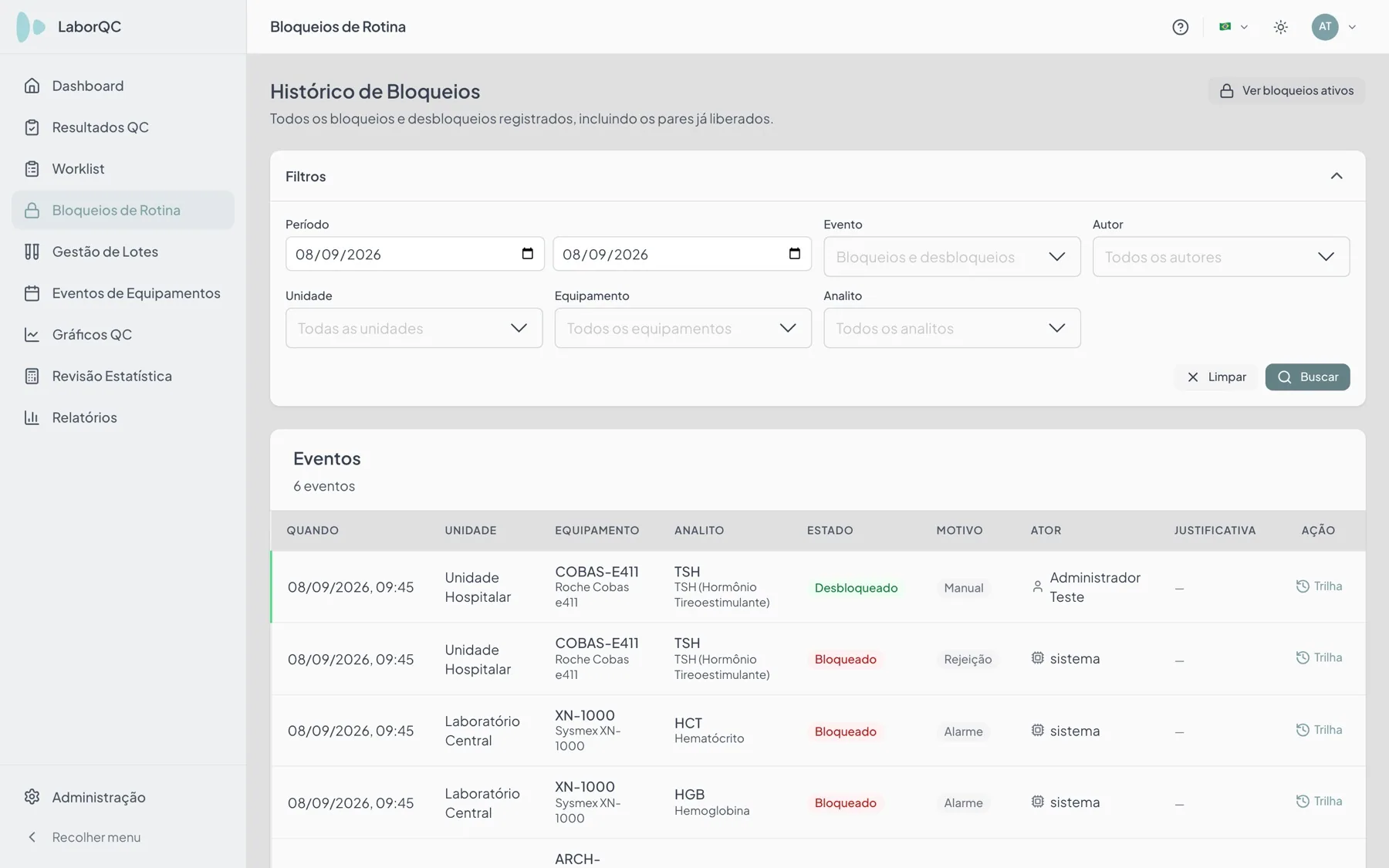Open the Evento dropdown
Image resolution: width=1389 pixels, height=868 pixels.
pos(951,257)
